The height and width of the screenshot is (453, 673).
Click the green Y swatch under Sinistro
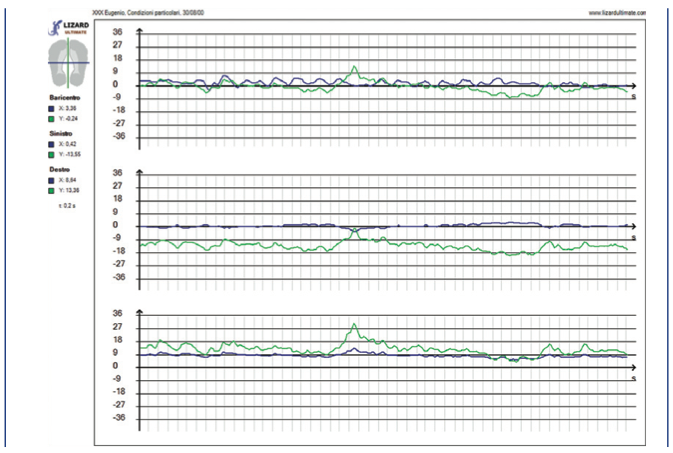[51, 154]
